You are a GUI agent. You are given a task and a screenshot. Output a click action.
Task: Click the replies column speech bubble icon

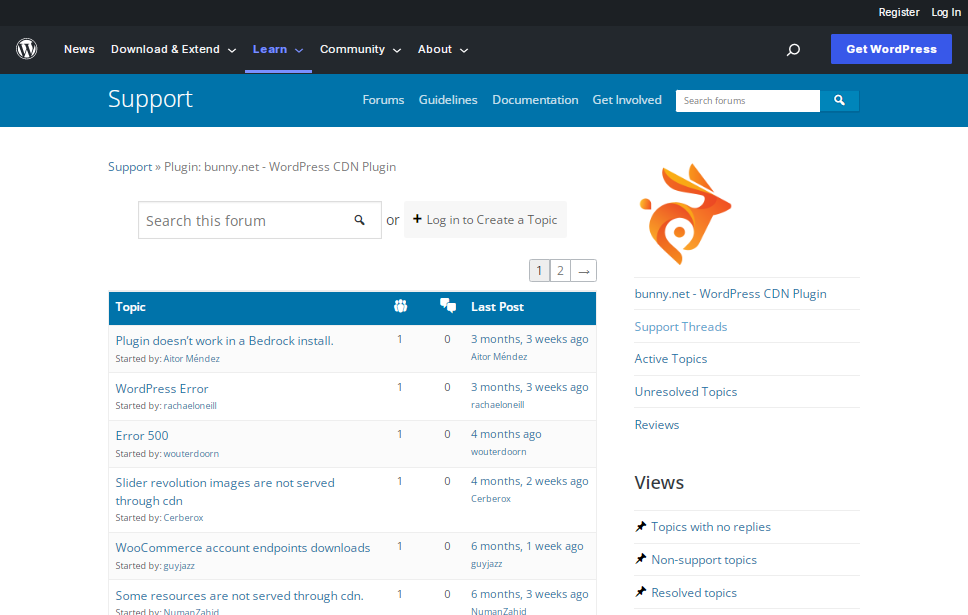coord(448,307)
